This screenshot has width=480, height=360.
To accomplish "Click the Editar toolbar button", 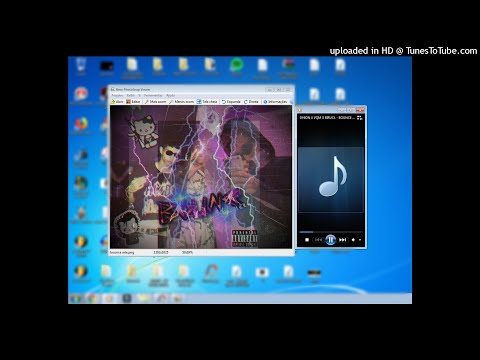I will click(x=133, y=101).
